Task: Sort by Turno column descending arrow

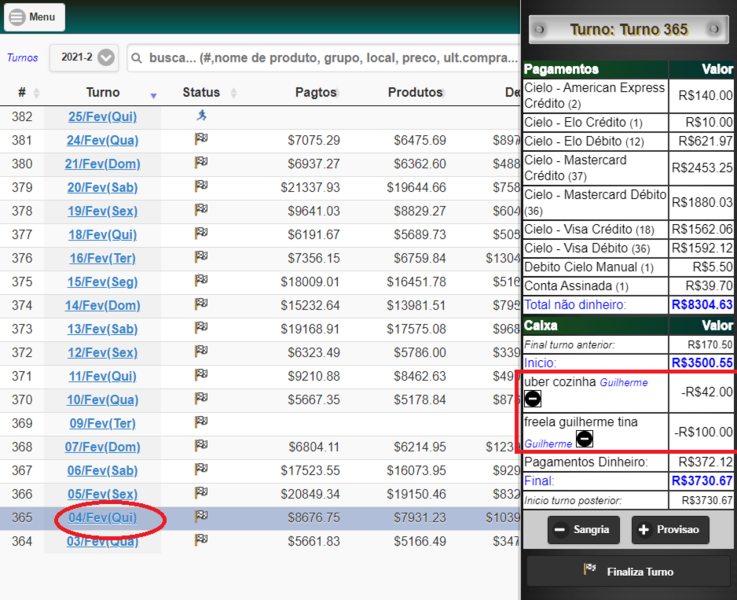Action: (x=153, y=96)
